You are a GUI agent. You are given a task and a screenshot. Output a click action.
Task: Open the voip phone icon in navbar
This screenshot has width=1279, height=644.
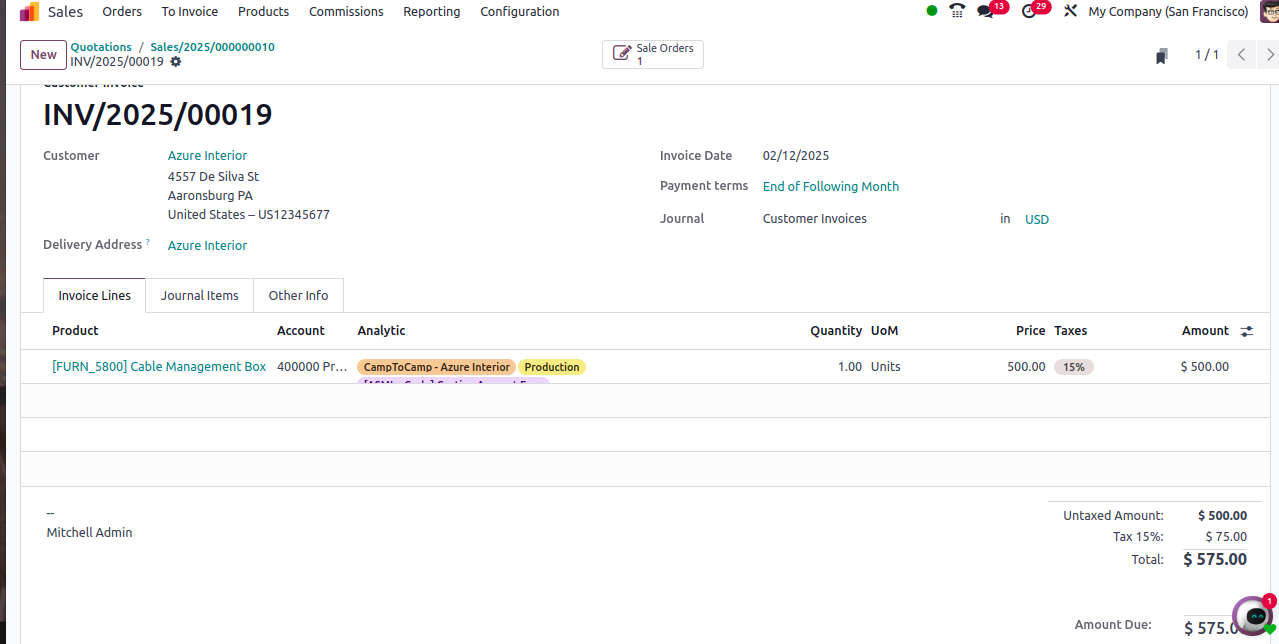click(x=957, y=12)
